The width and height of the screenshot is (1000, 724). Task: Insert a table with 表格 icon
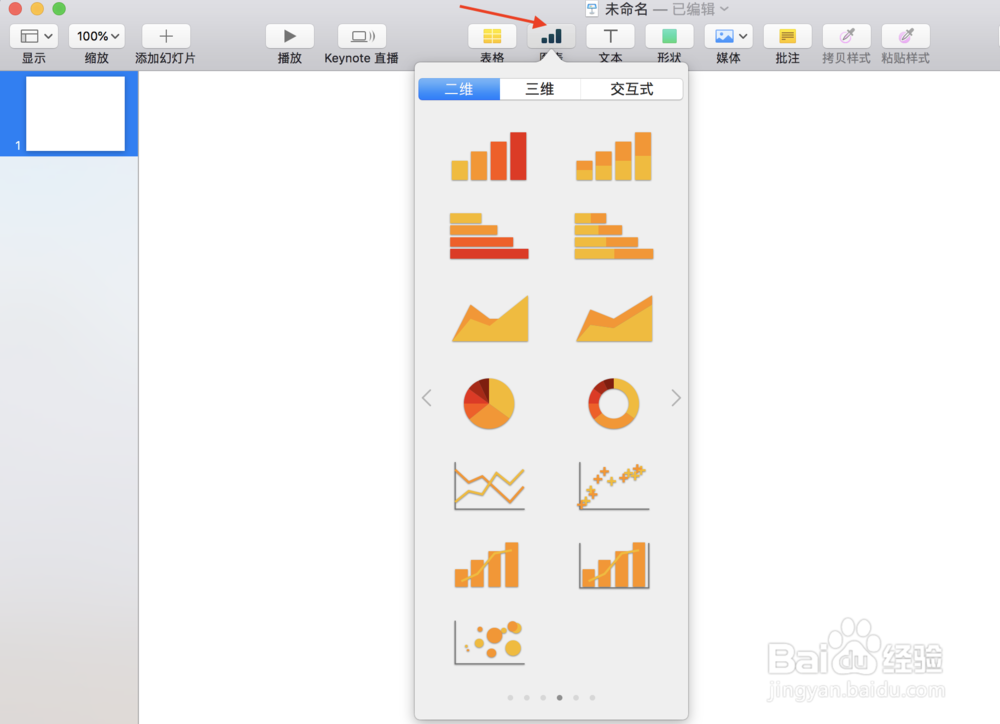492,36
